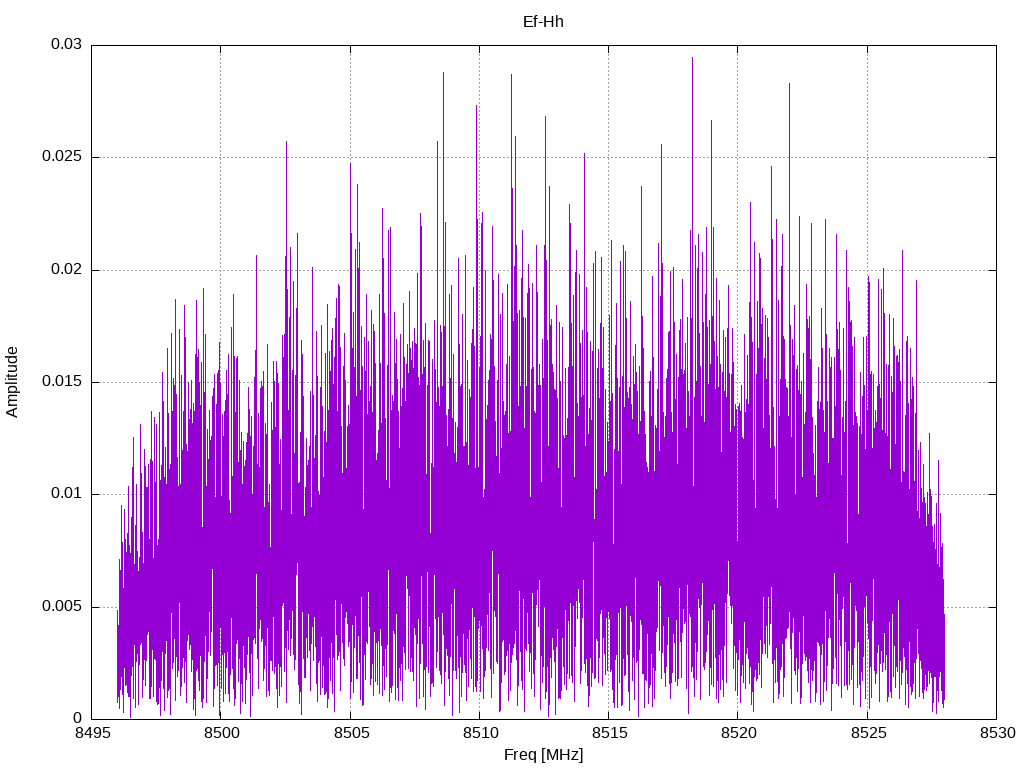
Task: Click the y-axis tick label 0.02
Action: [x=67, y=269]
